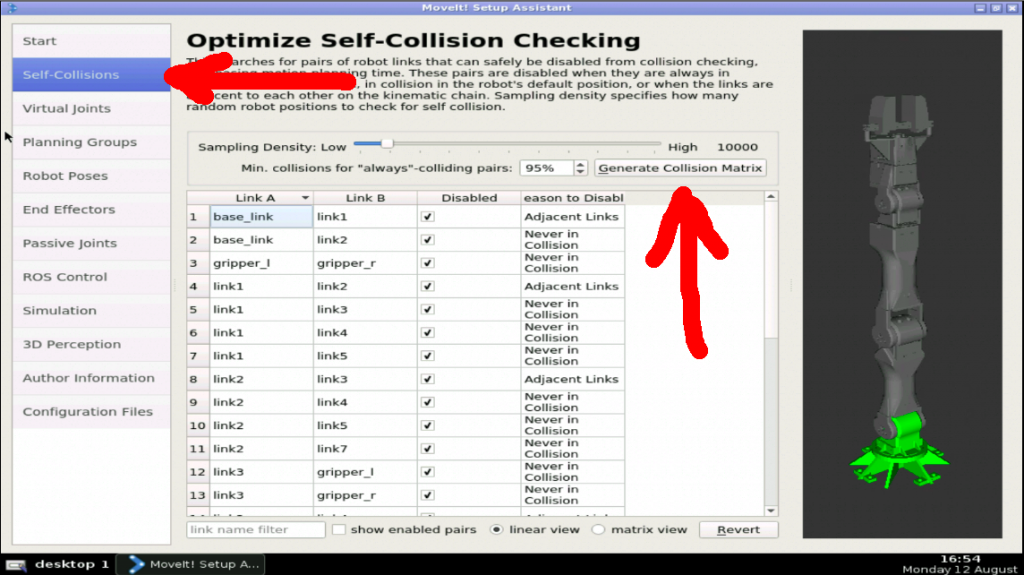Select gripper_r cell in row 3 Link B

(x=365, y=263)
